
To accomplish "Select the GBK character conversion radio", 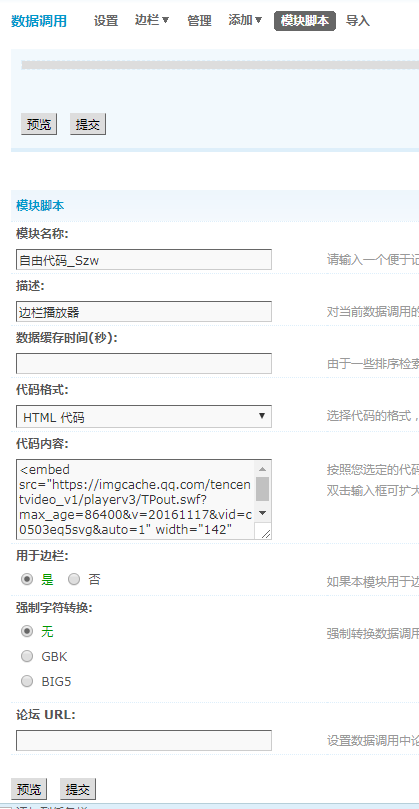I will pos(27,656).
